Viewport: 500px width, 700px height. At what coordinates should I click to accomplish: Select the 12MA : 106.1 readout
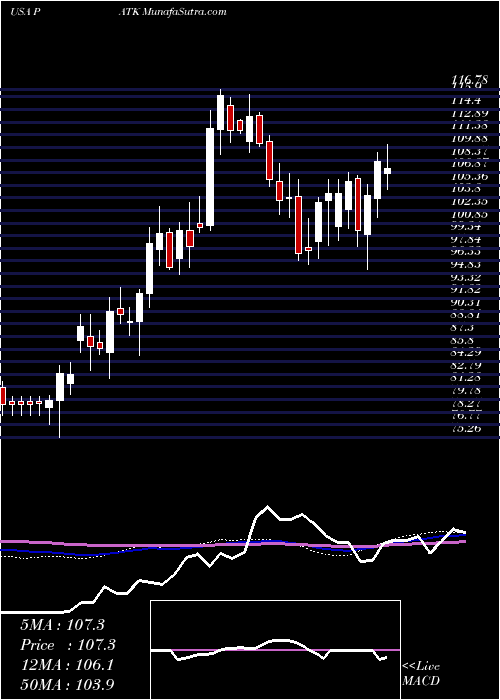point(67,665)
